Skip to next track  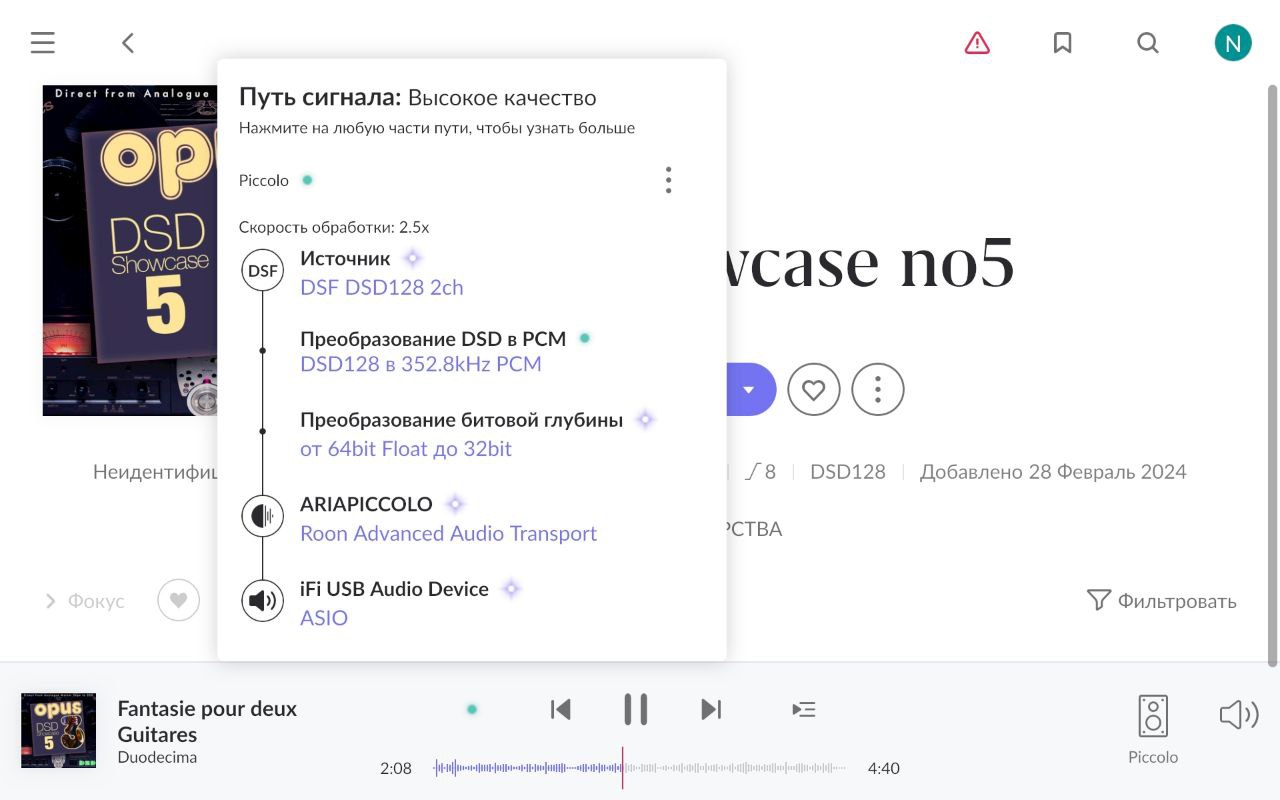711,709
